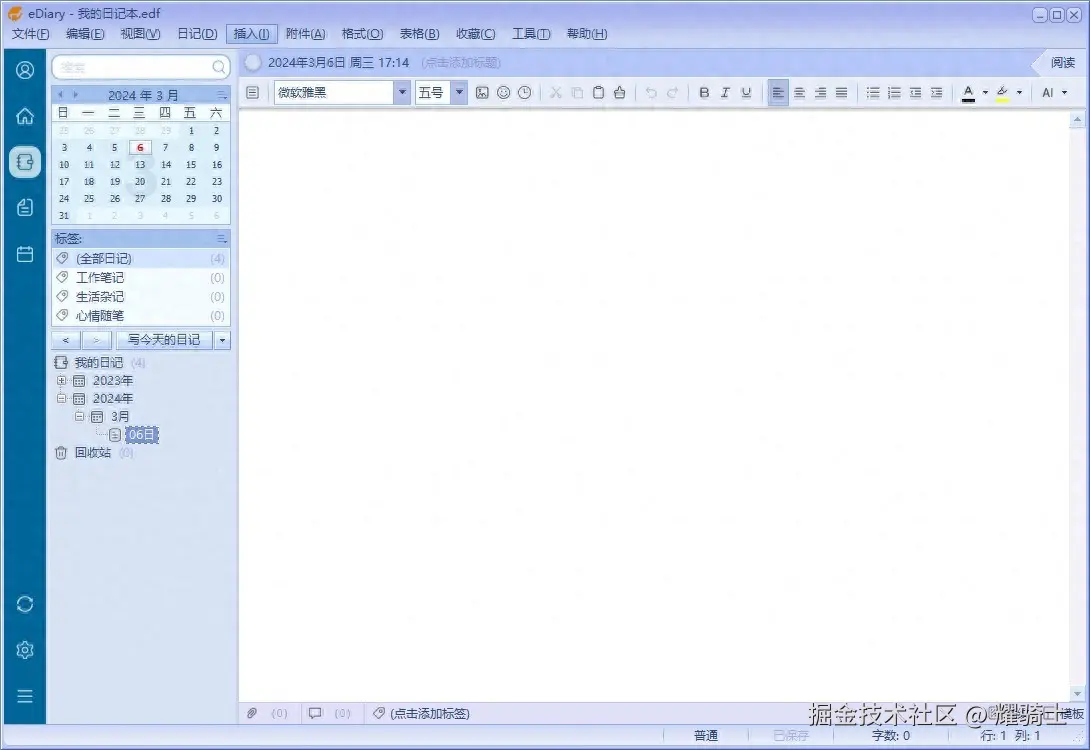Click the cut scissors icon
1090x750 pixels.
555,92
